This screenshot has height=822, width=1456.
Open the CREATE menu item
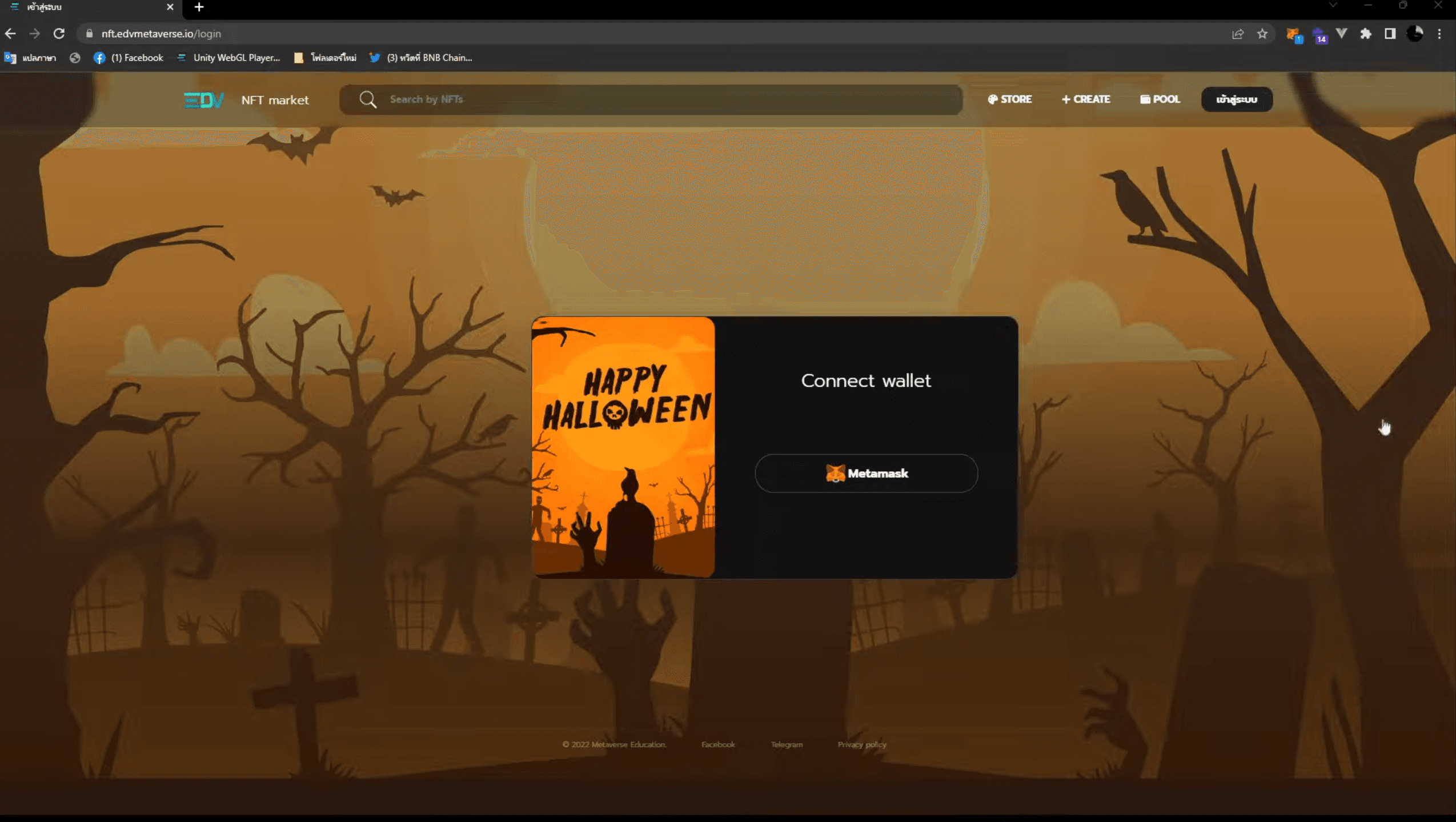(1086, 99)
